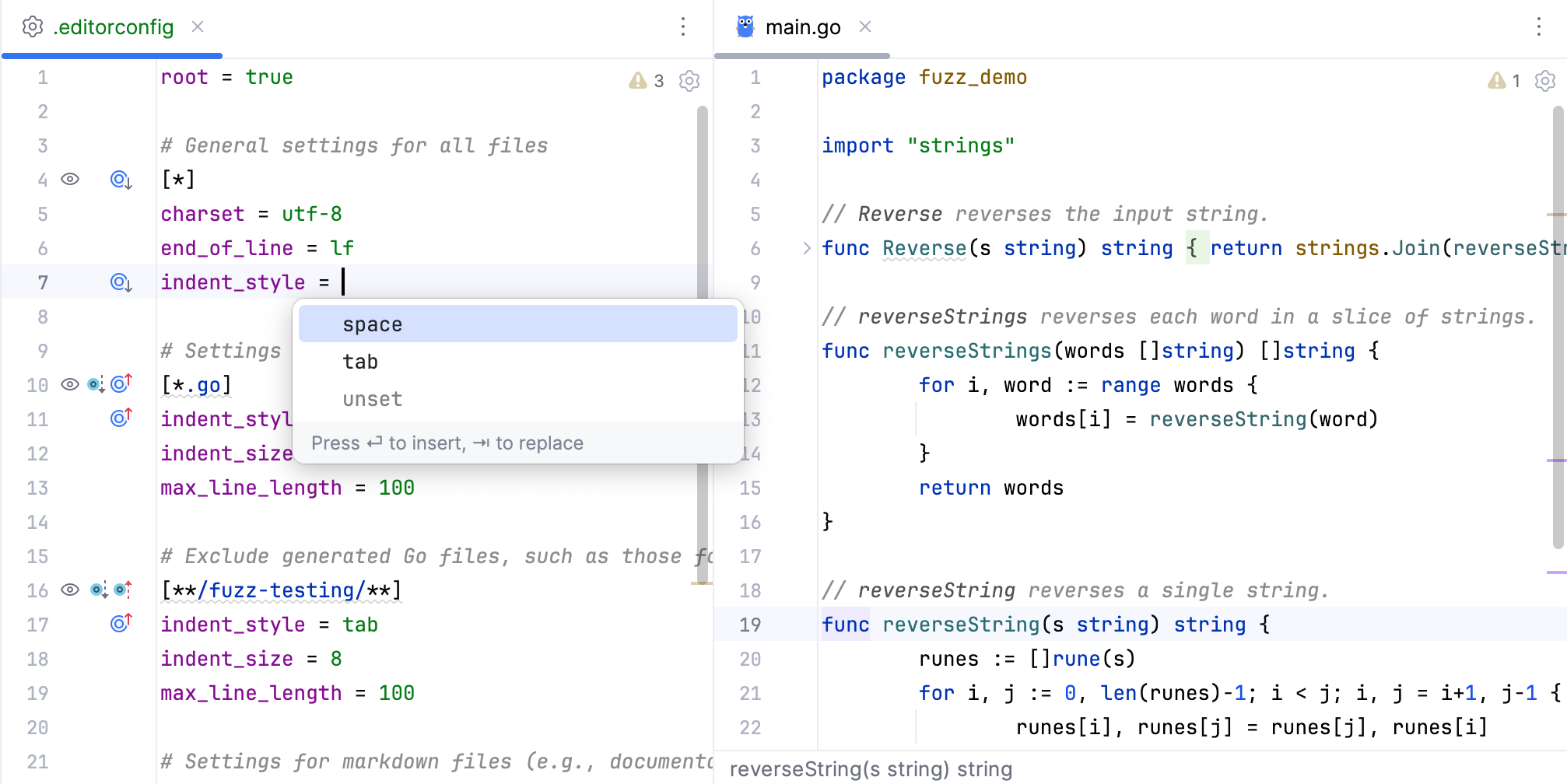
Task: Open the three-dot menu of the .editorconfig pane
Action: point(682,26)
